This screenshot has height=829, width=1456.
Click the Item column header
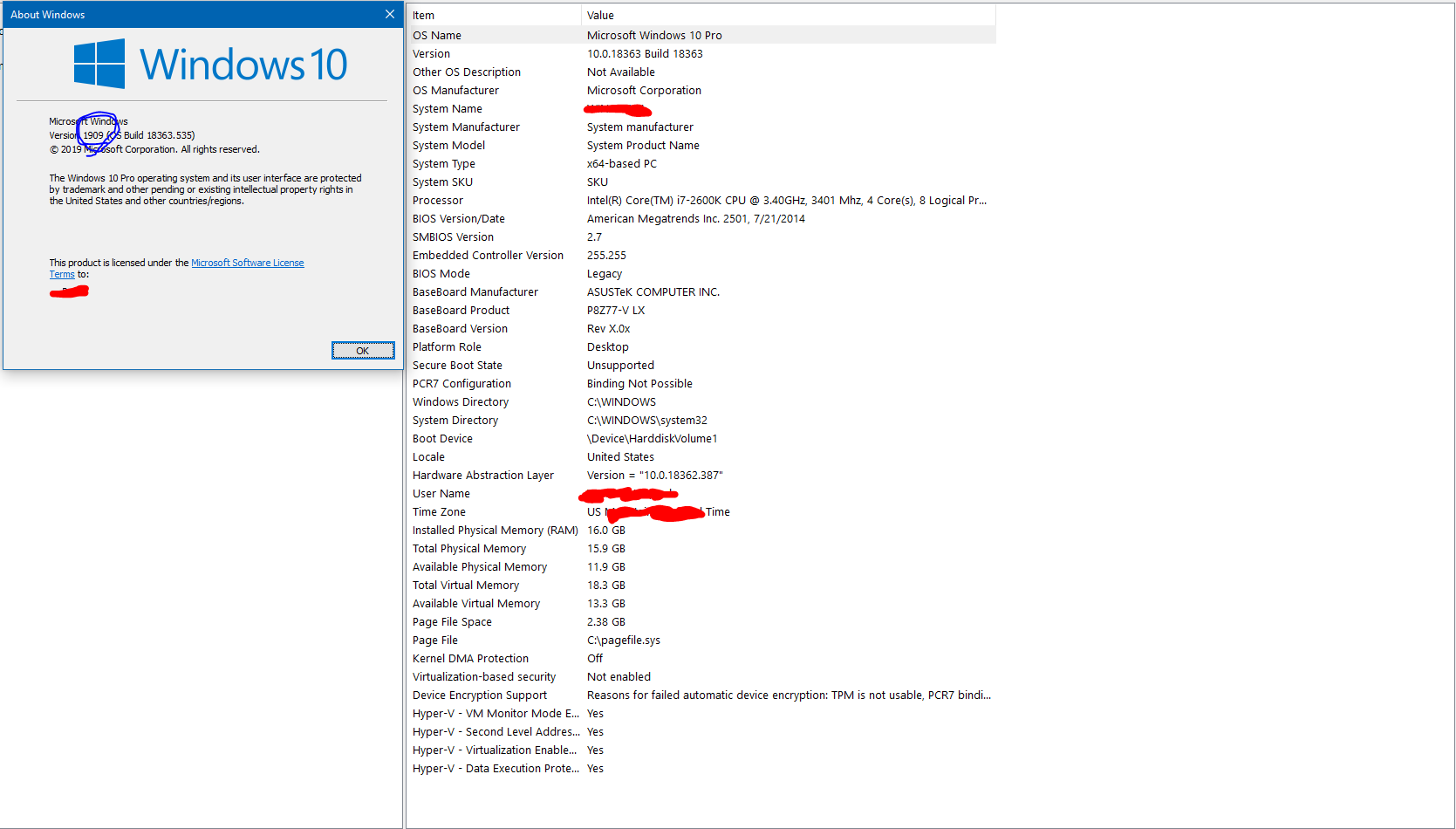tap(494, 15)
